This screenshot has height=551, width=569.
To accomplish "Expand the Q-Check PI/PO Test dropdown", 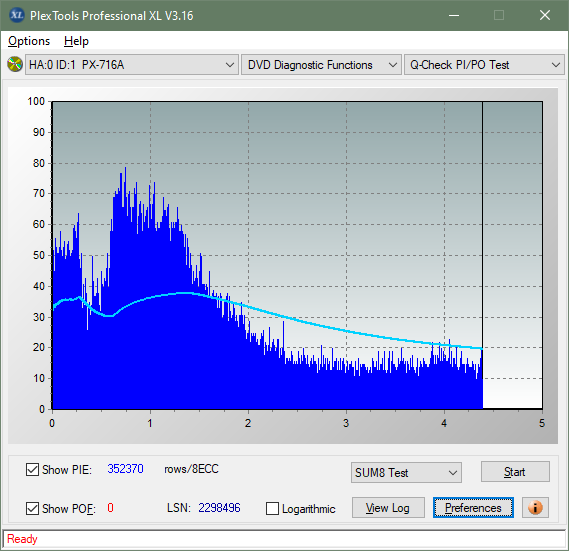I will [484, 65].
